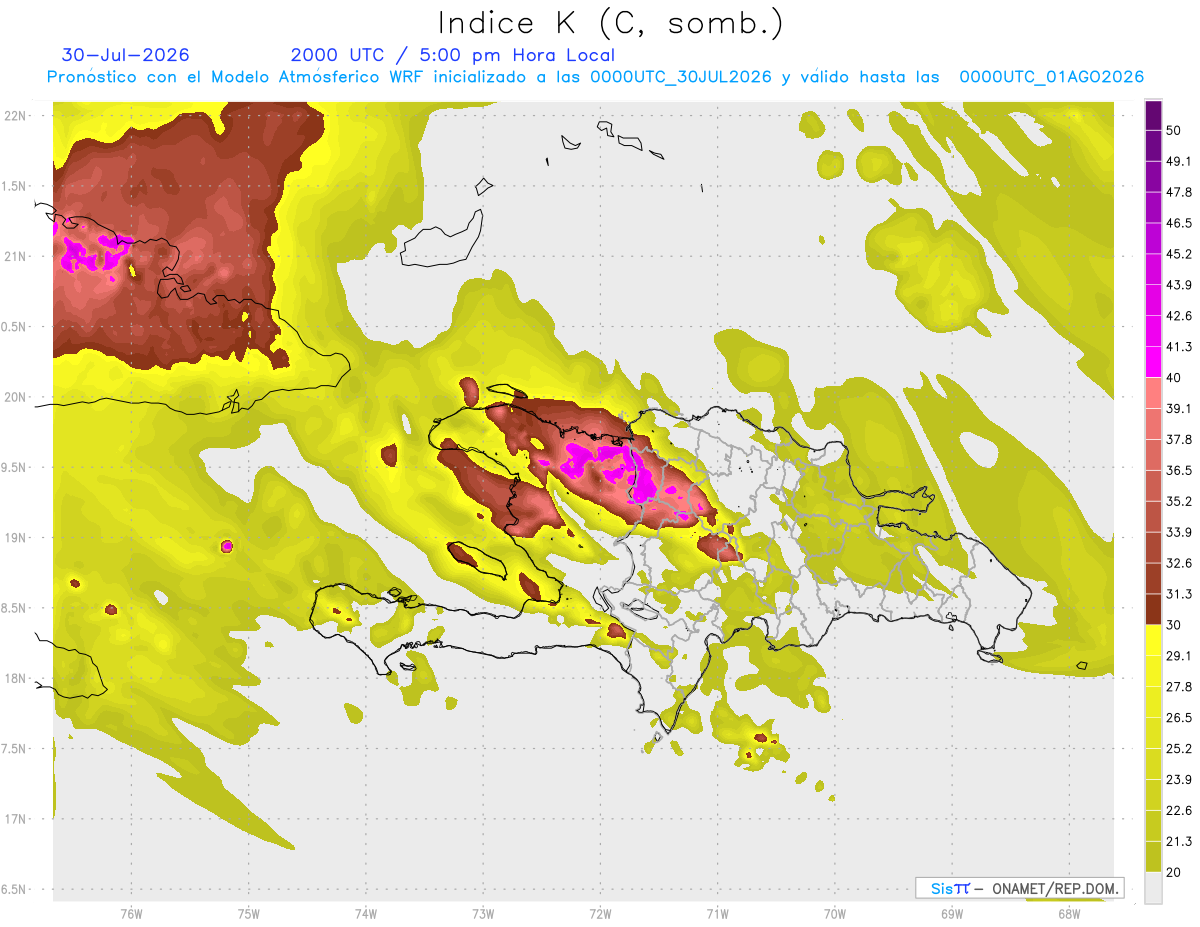Click the latitude axis label "6.5N"
The height and width of the screenshot is (927, 1200).
click(x=14, y=890)
